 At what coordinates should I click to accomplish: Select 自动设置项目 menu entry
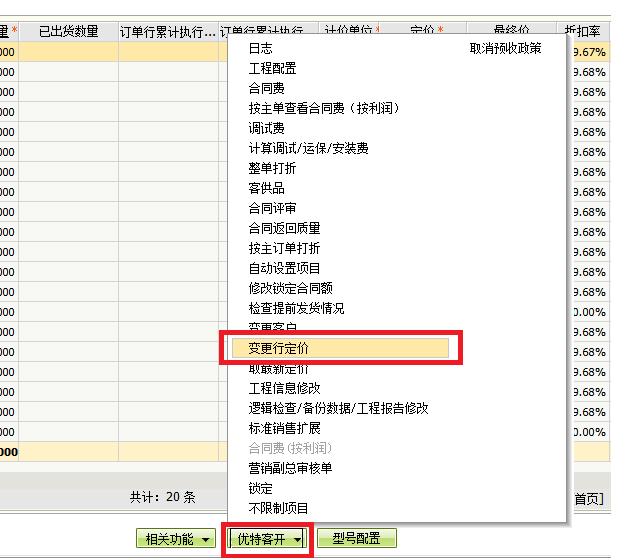[x=284, y=268]
